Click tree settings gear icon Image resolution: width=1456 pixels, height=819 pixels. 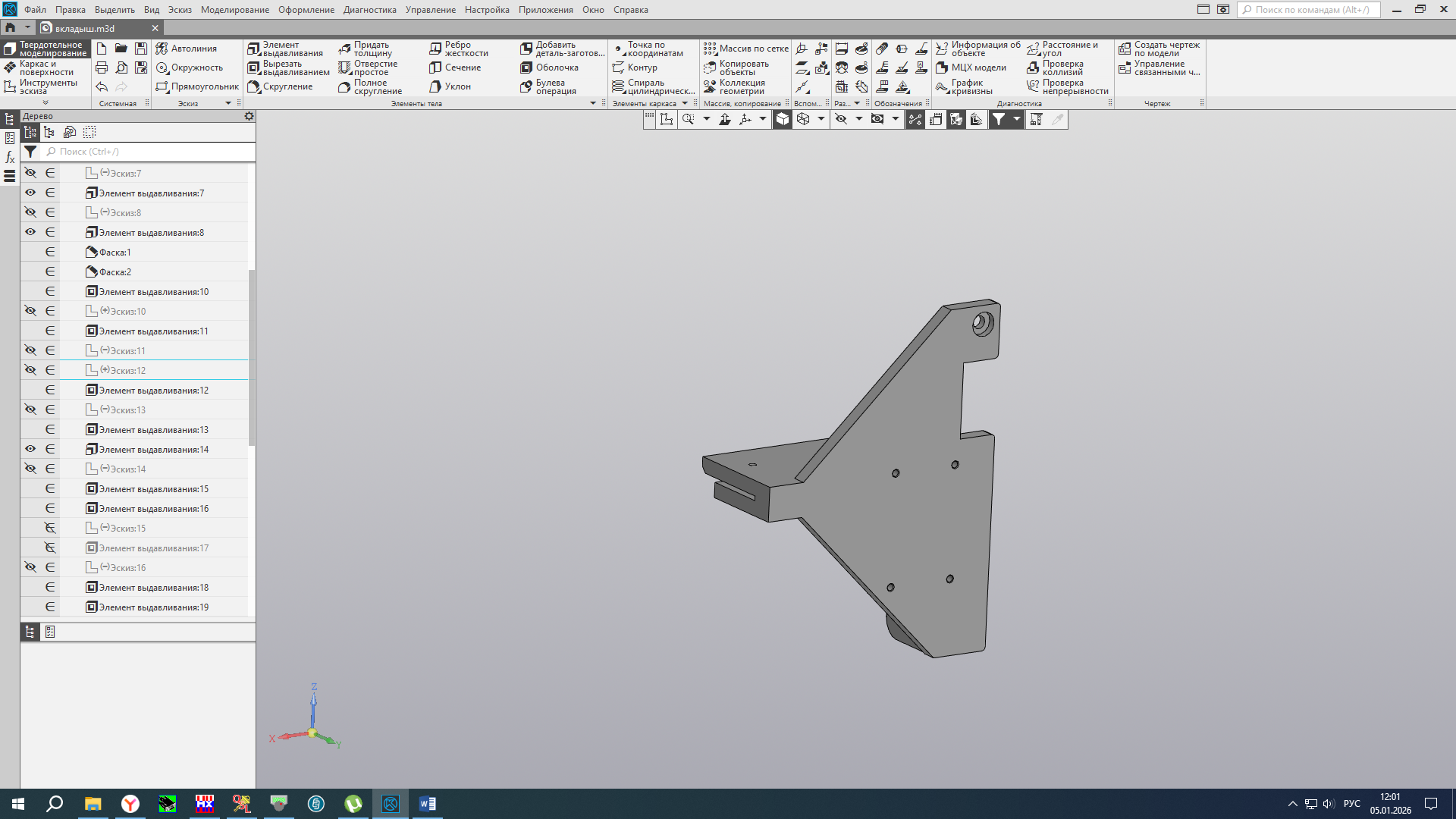coord(249,116)
